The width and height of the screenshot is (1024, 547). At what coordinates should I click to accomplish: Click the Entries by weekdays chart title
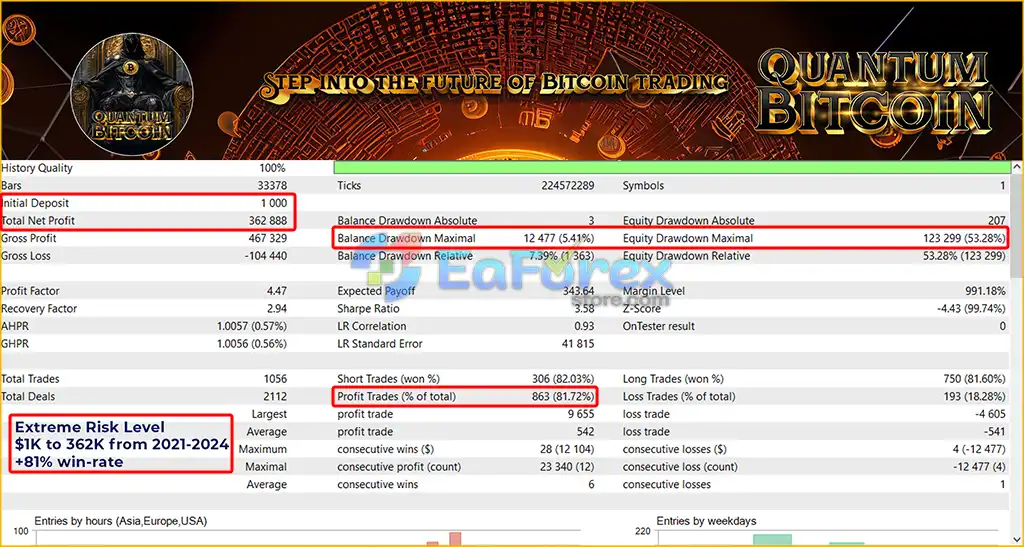tap(707, 521)
